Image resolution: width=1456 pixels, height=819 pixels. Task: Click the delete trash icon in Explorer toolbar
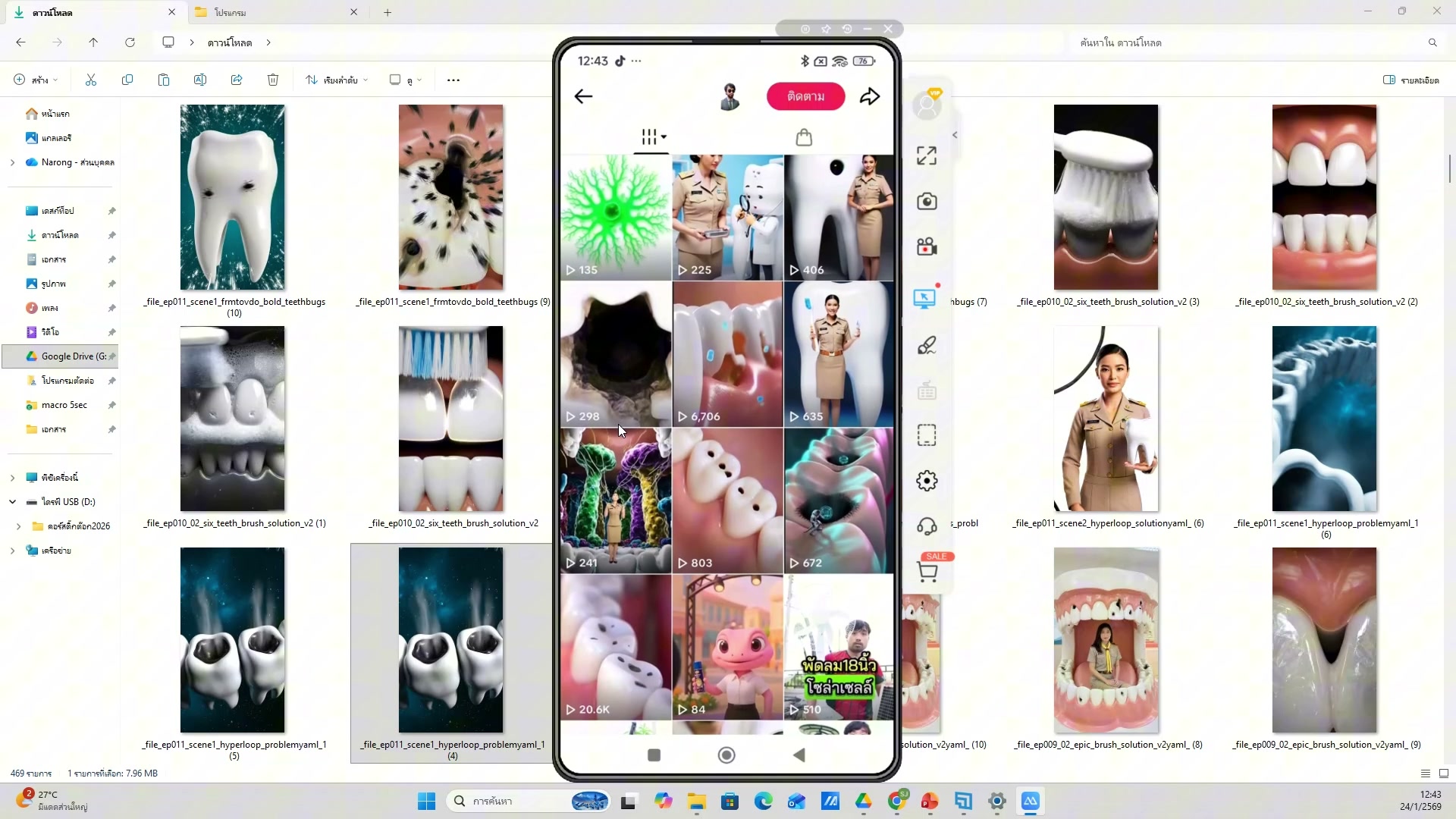pos(273,80)
